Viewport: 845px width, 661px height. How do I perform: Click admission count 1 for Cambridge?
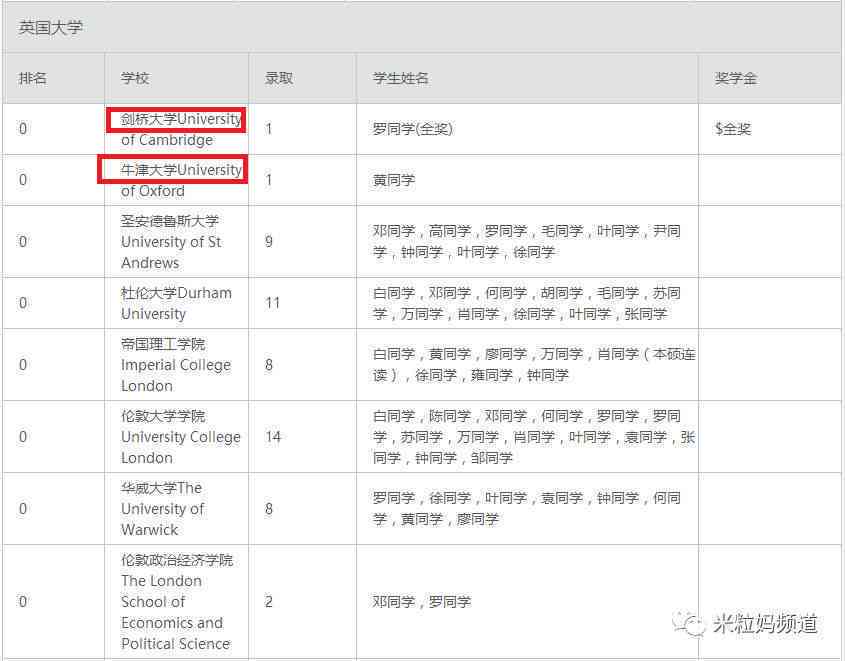[268, 129]
